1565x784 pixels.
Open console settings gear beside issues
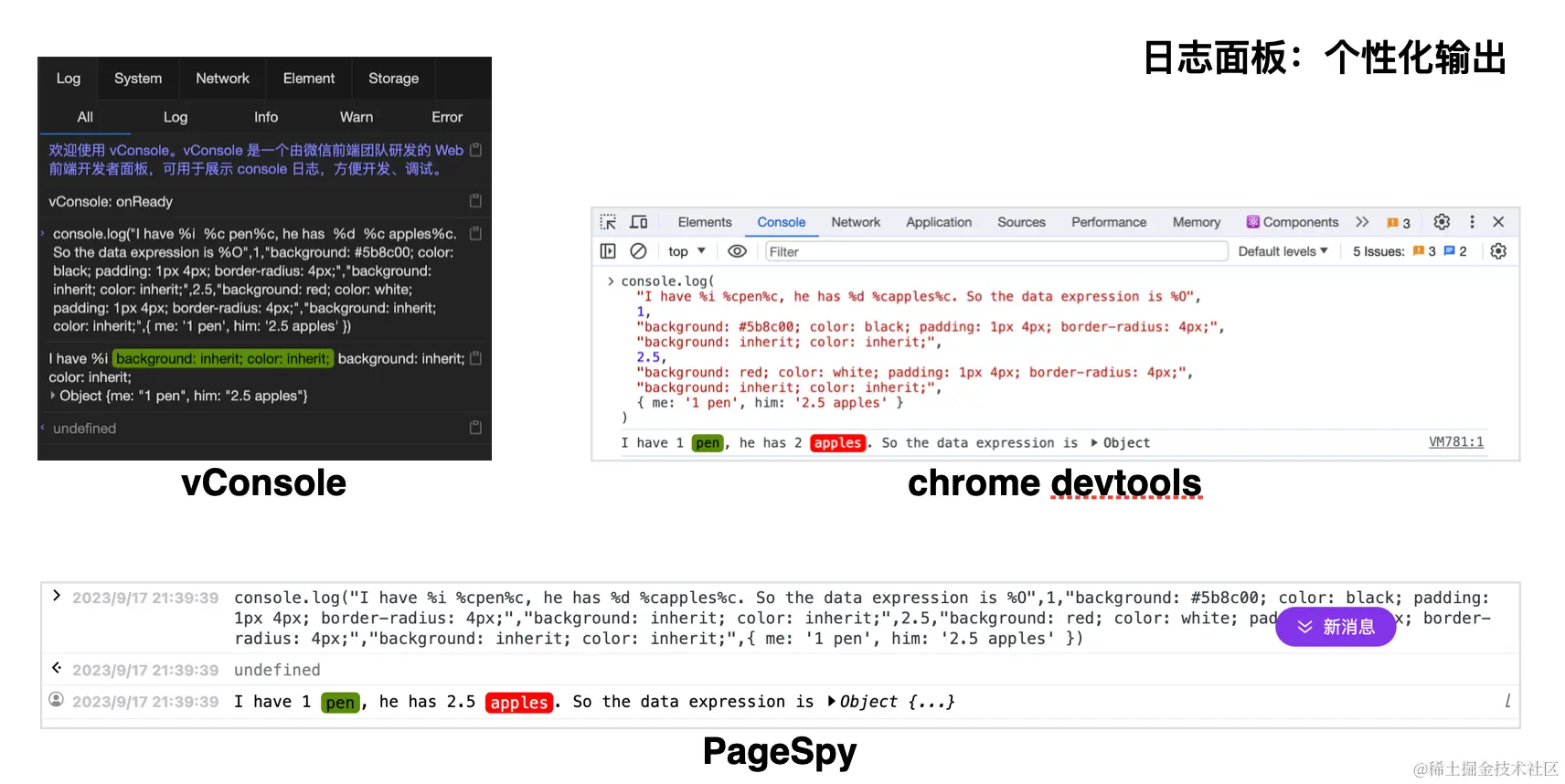click(x=1498, y=251)
